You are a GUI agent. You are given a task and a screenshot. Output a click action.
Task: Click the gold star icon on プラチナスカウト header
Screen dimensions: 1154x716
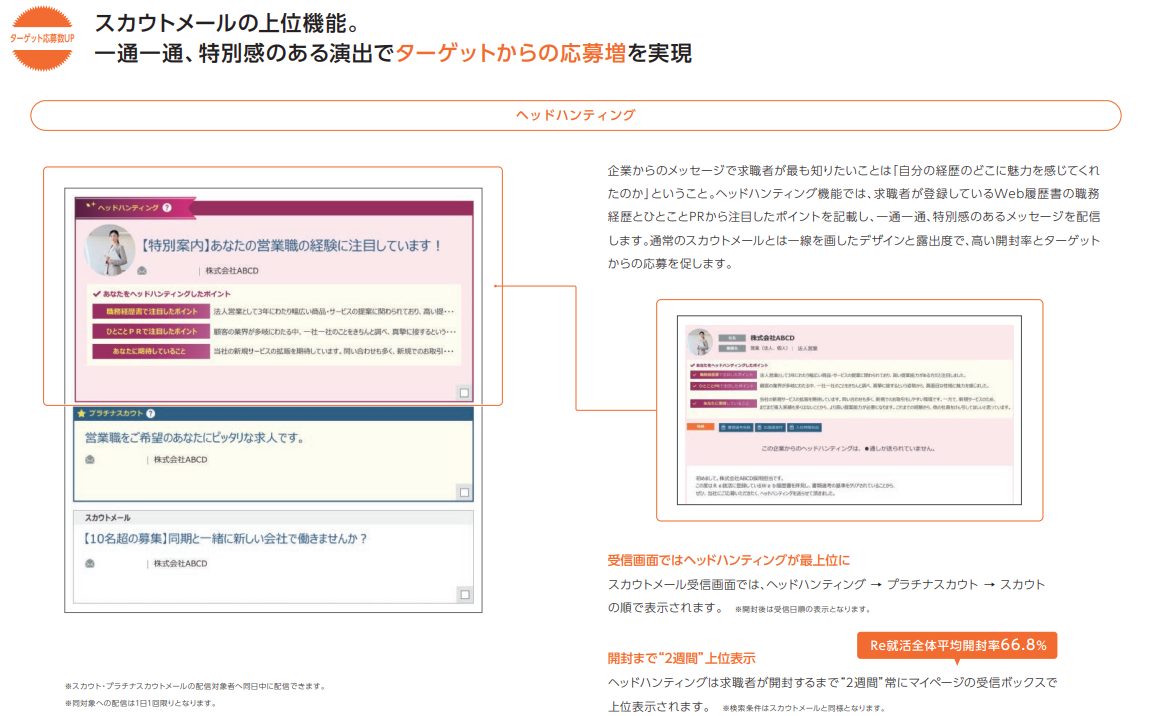point(81,413)
